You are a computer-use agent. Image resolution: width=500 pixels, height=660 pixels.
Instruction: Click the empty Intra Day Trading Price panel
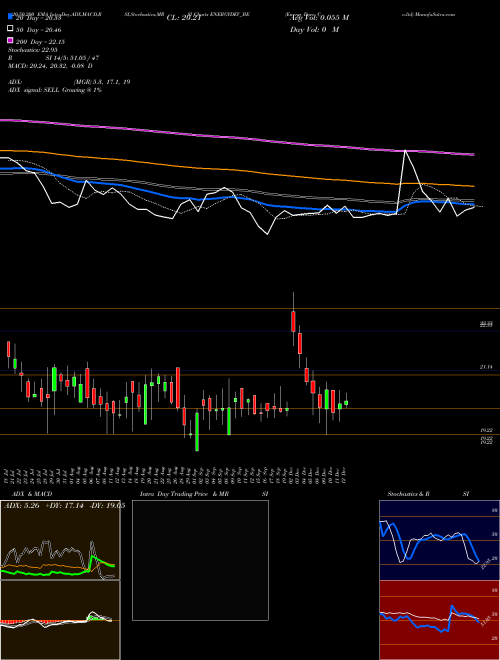point(200,560)
